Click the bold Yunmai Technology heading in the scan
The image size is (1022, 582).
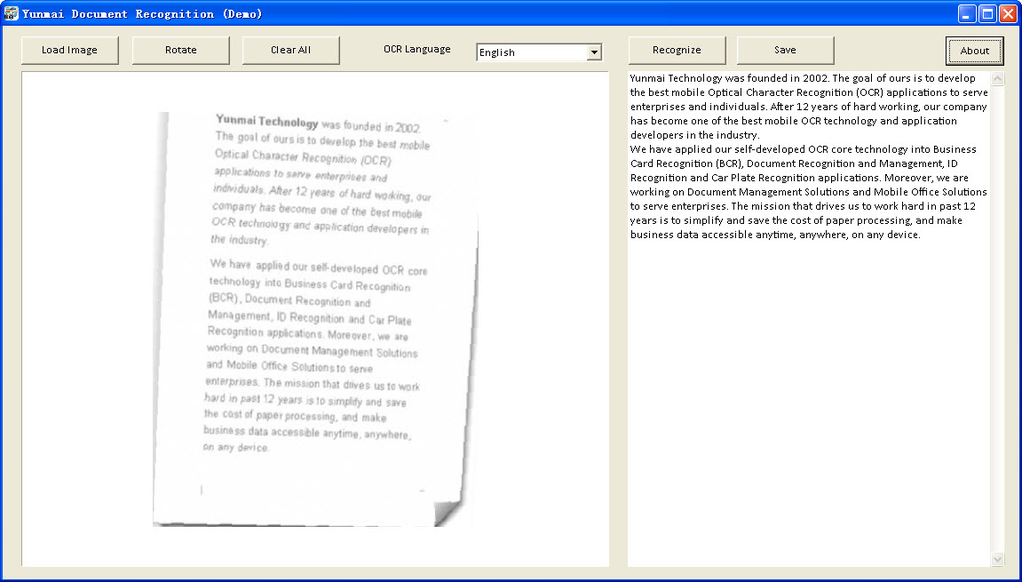pyautogui.click(x=267, y=121)
